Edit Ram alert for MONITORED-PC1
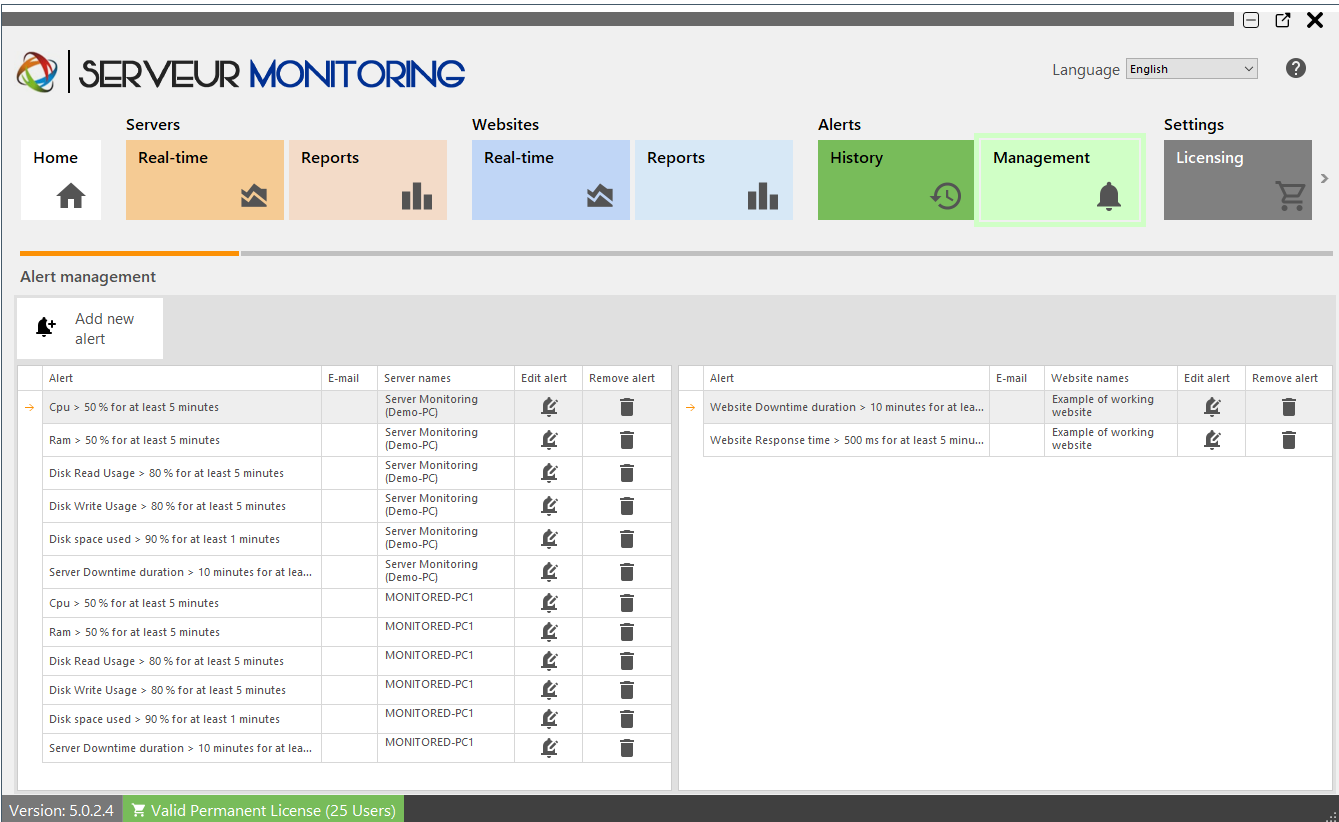The image size is (1339, 822). [549, 632]
